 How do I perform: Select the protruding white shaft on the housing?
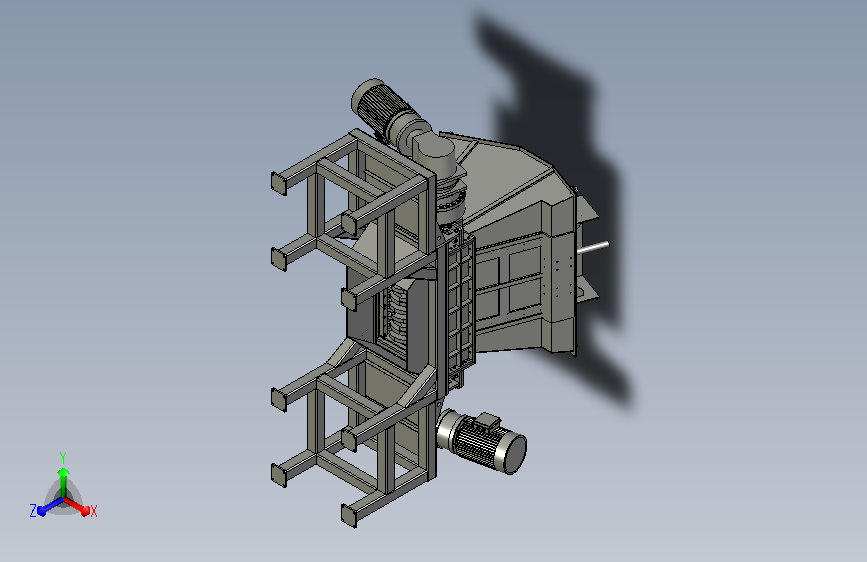point(593,247)
